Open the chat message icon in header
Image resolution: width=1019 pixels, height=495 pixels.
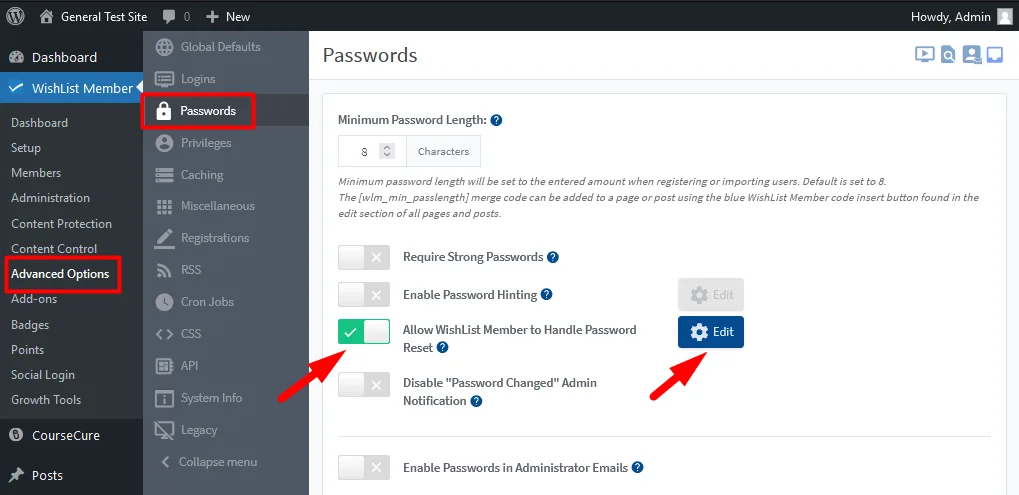pos(994,55)
